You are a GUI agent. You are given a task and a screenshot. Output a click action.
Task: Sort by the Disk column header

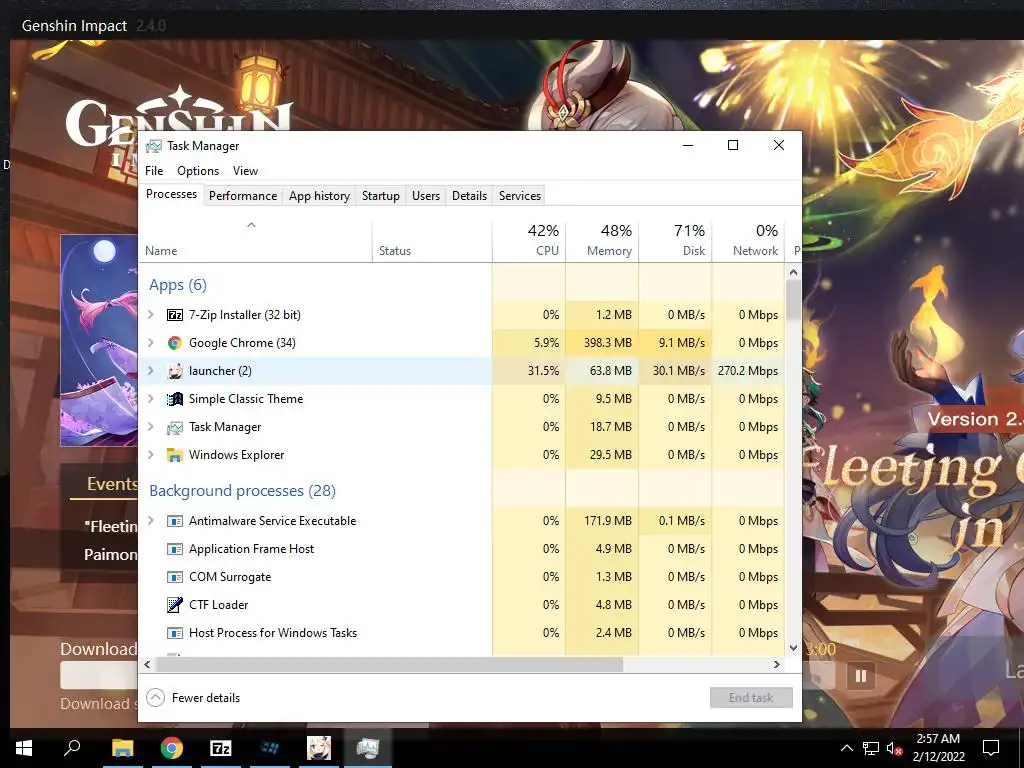pyautogui.click(x=675, y=241)
